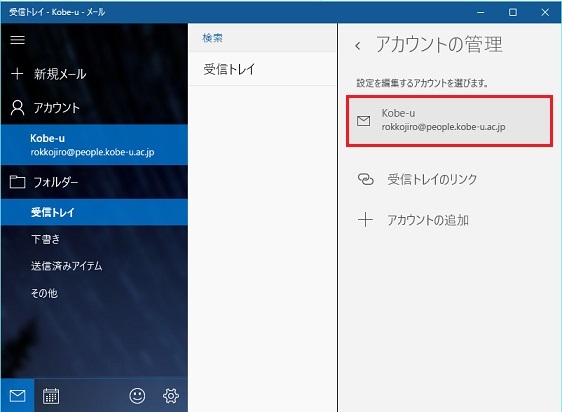The height and width of the screenshot is (412, 562).
Task: Open the Calendar app icon
Action: [x=51, y=396]
